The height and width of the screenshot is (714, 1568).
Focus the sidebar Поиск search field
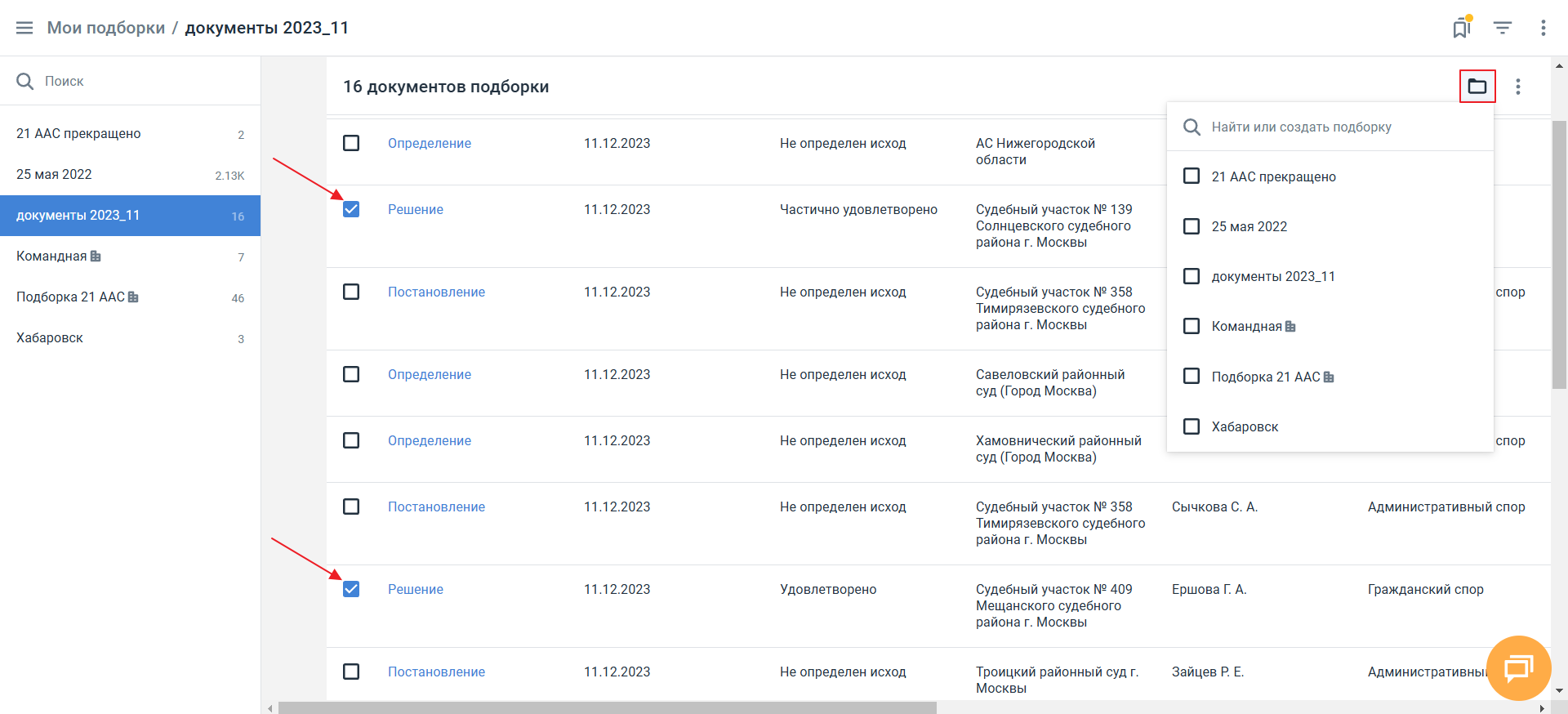tap(131, 81)
